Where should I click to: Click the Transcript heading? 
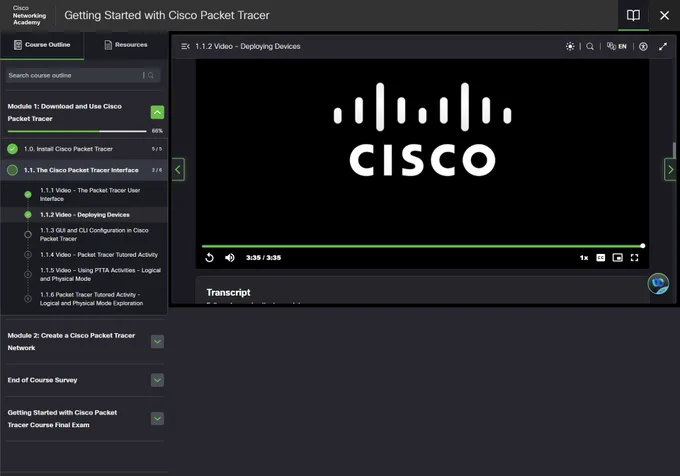tap(228, 293)
